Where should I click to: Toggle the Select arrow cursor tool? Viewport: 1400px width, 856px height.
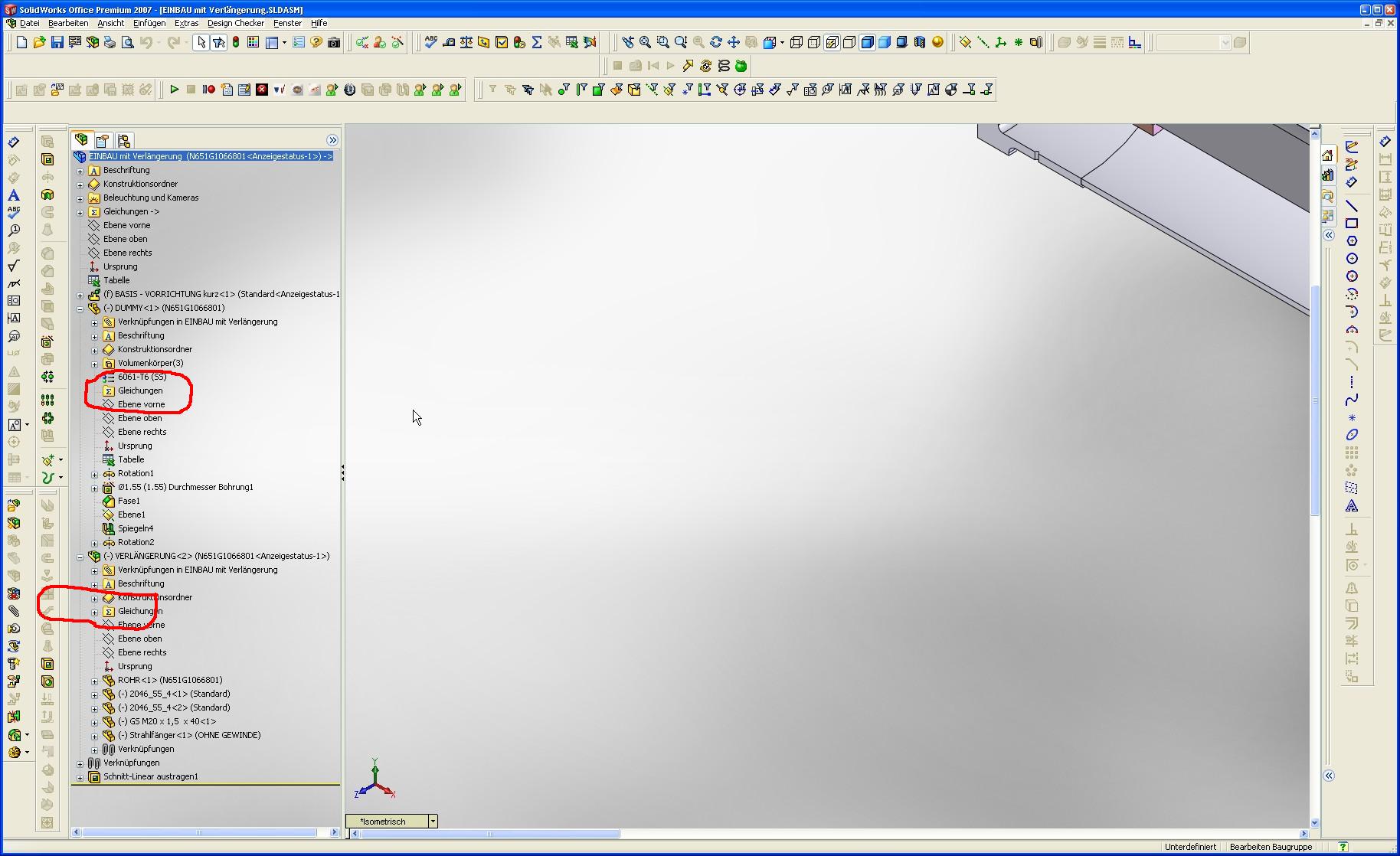tap(201, 43)
